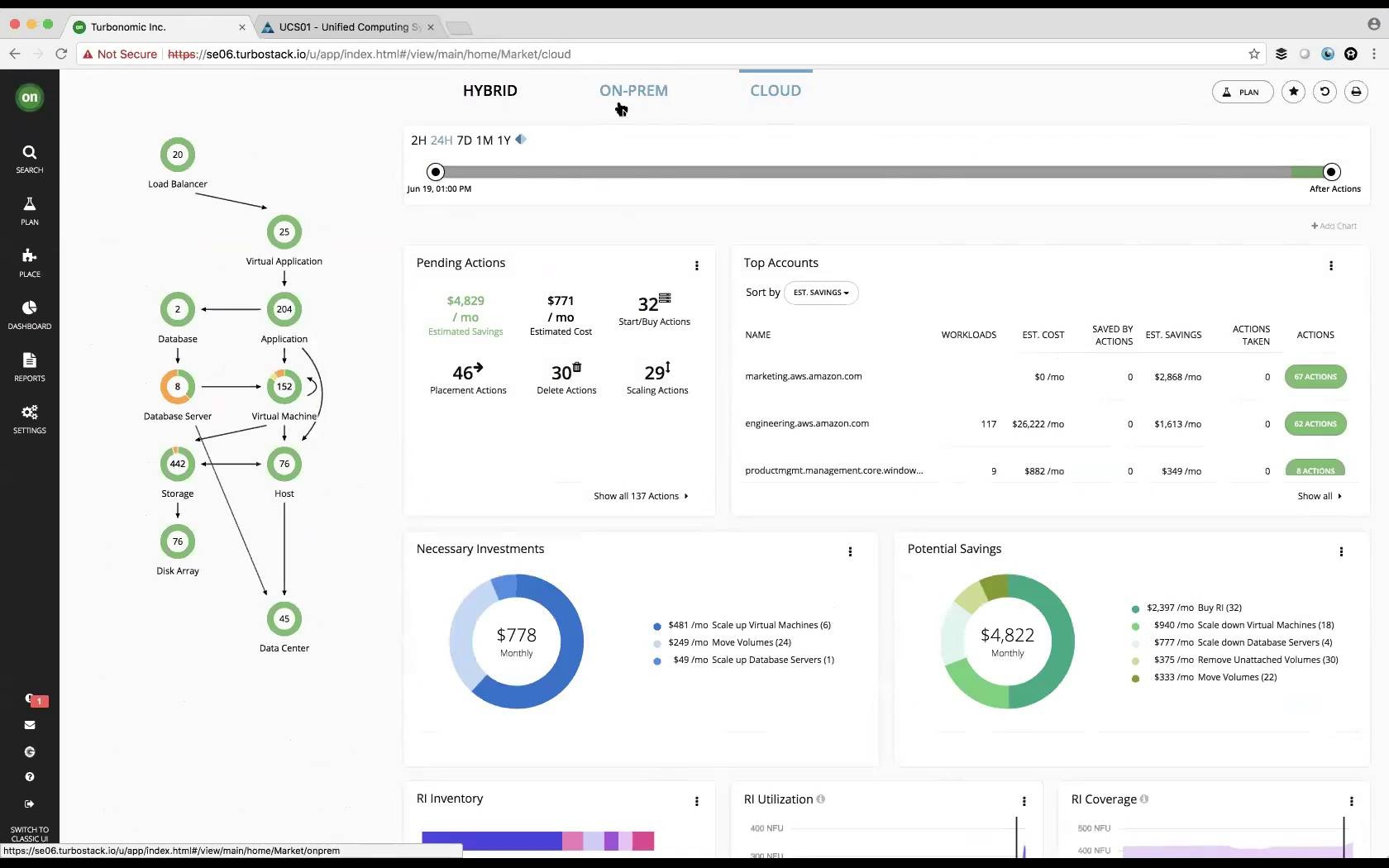Open the Plan sidebar item
The height and width of the screenshot is (868, 1389).
pyautogui.click(x=29, y=211)
